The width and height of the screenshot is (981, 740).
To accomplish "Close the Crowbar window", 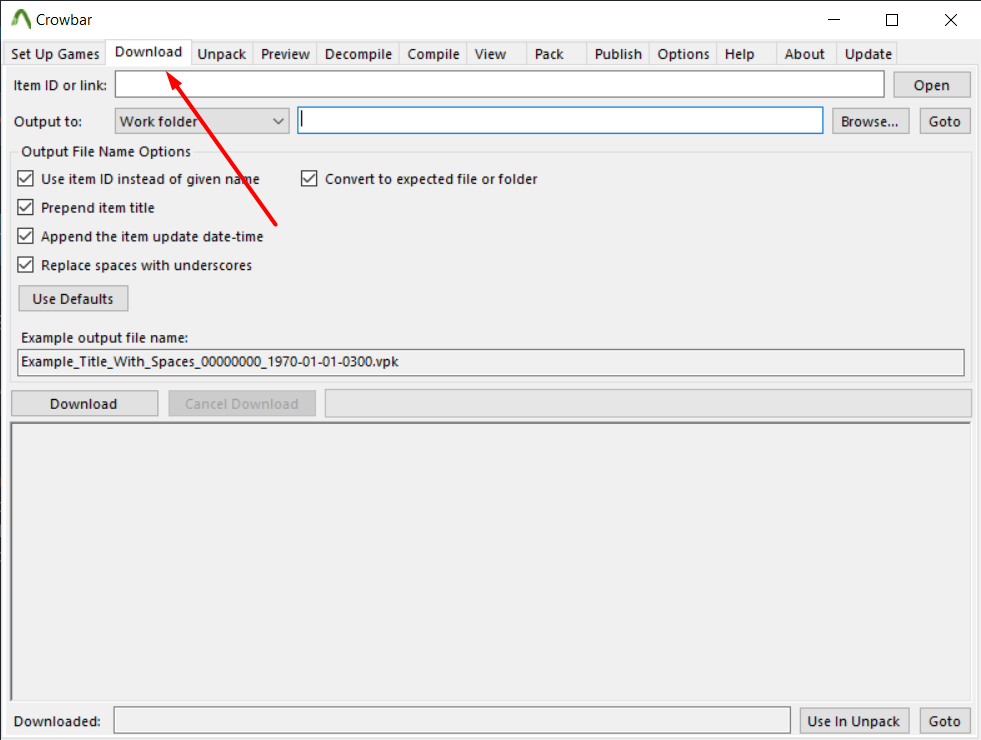I will [951, 20].
